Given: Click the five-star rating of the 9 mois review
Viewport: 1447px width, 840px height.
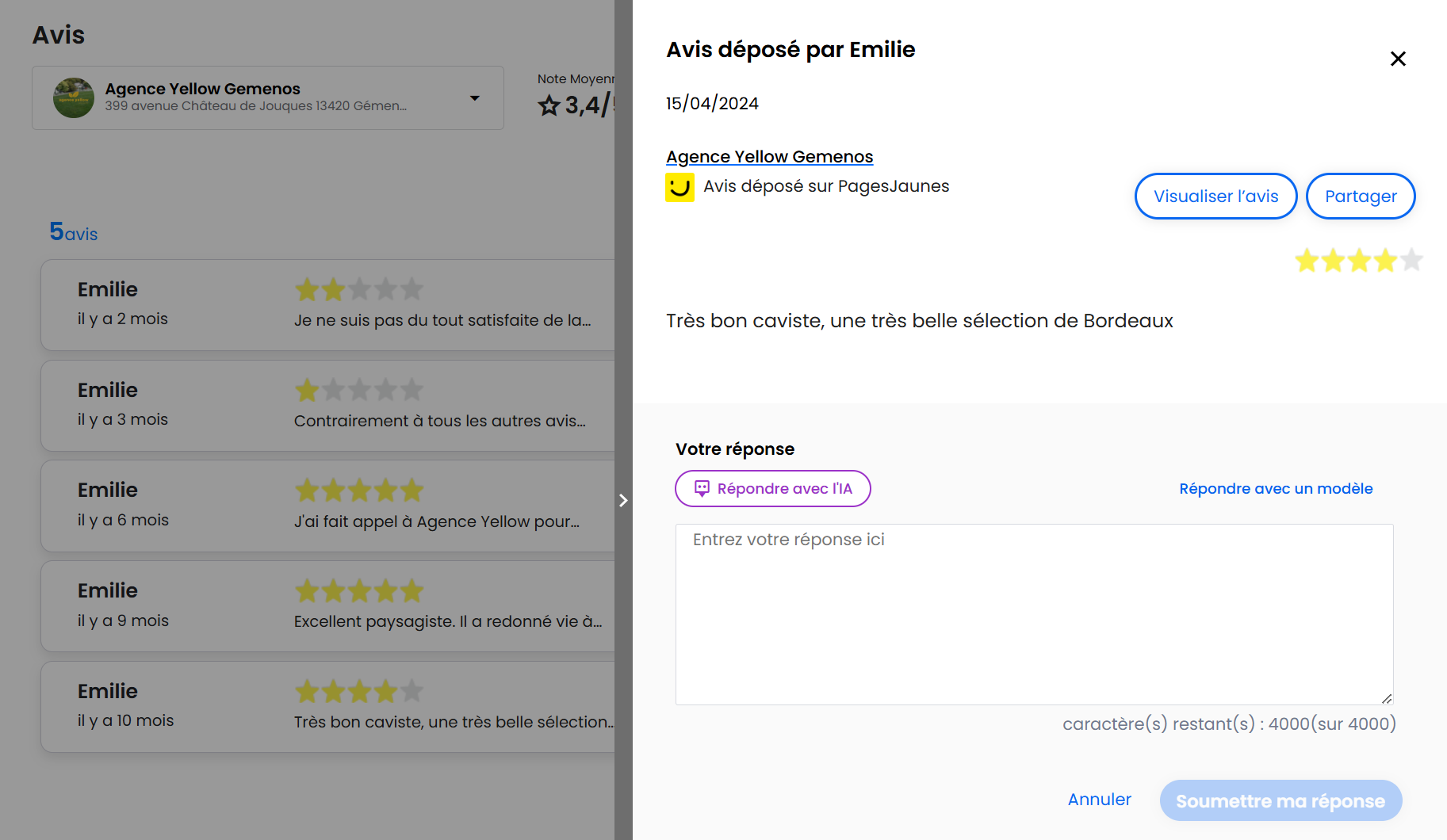Looking at the screenshot, I should tap(359, 590).
